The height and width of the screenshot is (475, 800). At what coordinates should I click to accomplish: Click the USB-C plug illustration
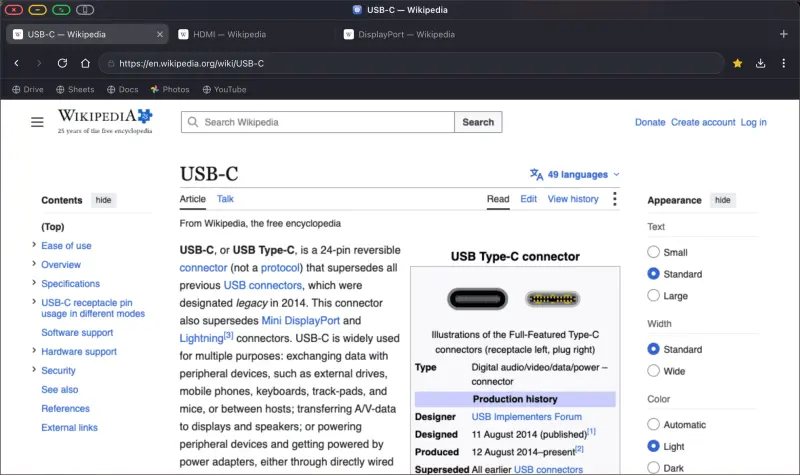(x=553, y=299)
